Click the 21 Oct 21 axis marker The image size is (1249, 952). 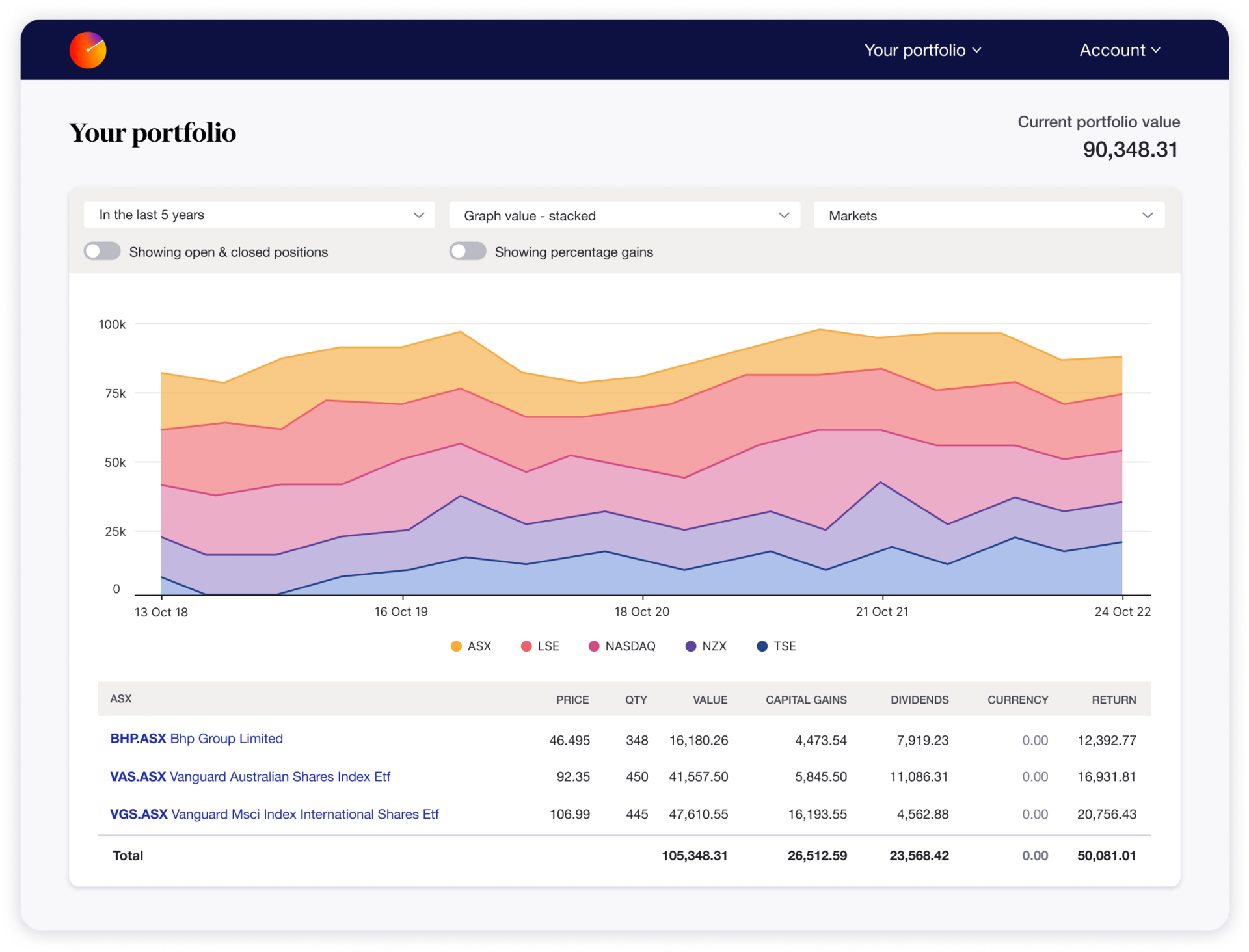[x=882, y=612]
